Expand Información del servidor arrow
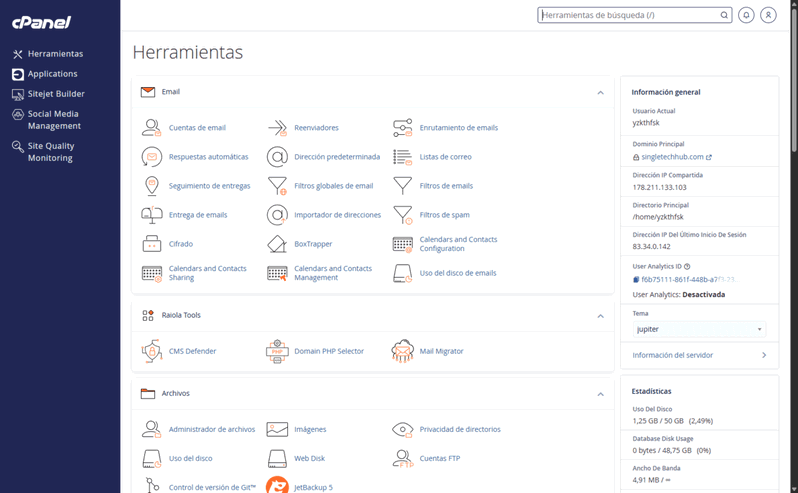The height and width of the screenshot is (493, 798). (764, 355)
